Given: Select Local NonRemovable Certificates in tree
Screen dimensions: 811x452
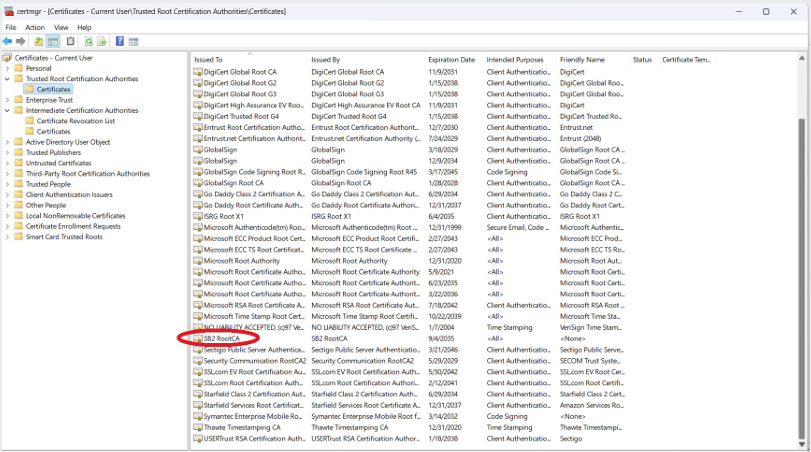Looking at the screenshot, I should [76, 216].
